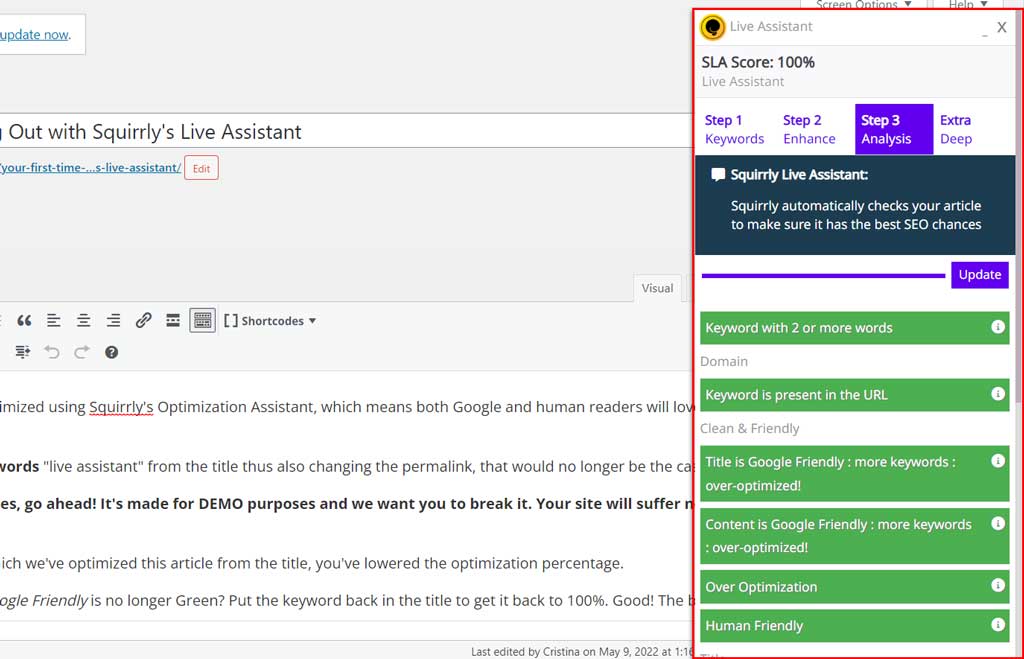Expand the Screen Options panel

[x=863, y=5]
